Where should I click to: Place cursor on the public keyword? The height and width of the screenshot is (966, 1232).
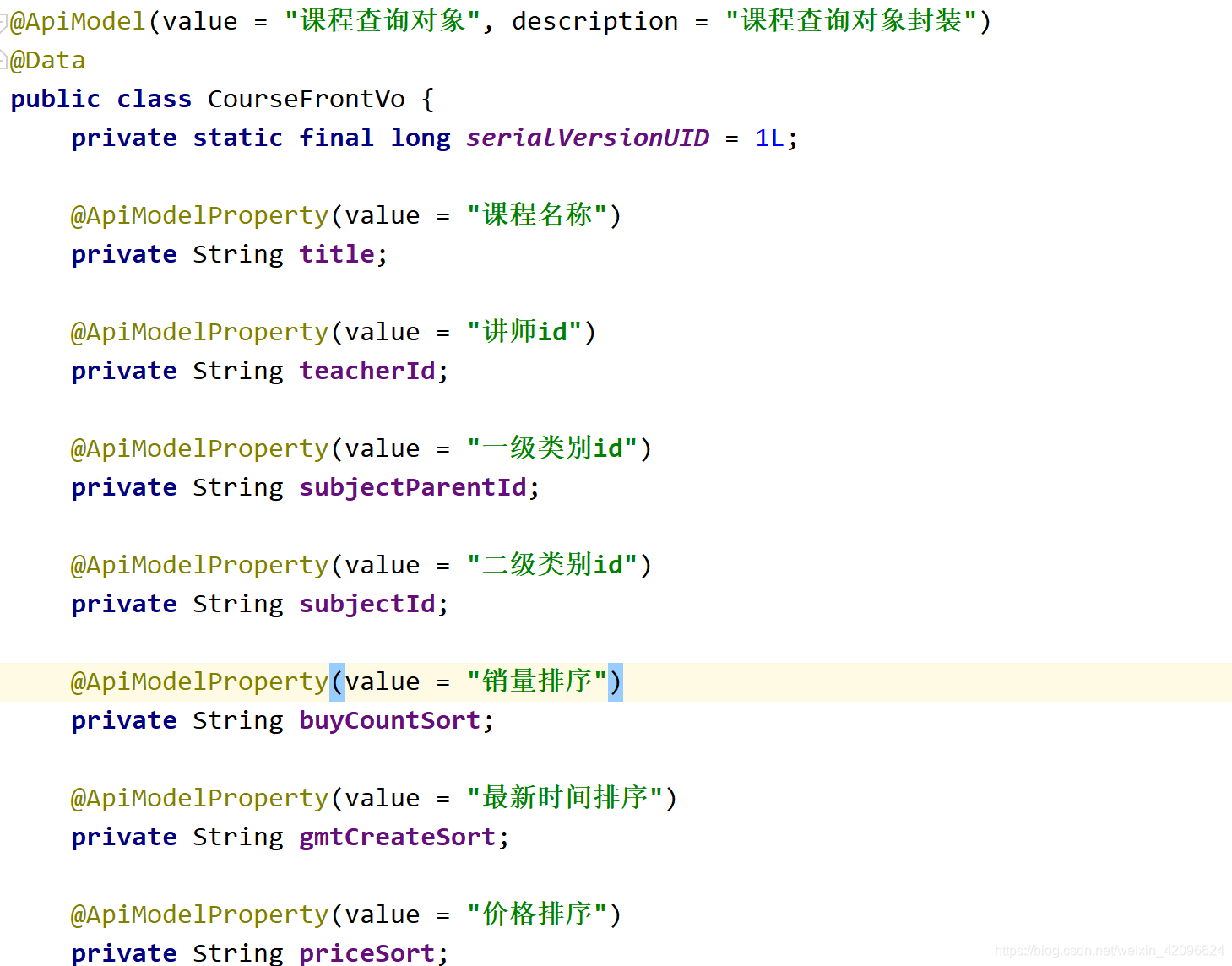pos(55,99)
